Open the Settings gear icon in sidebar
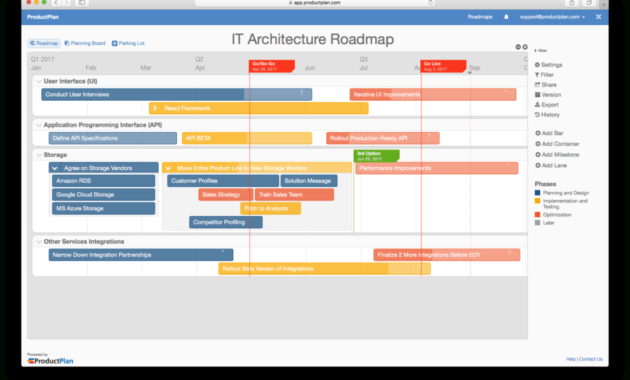 tap(537, 65)
